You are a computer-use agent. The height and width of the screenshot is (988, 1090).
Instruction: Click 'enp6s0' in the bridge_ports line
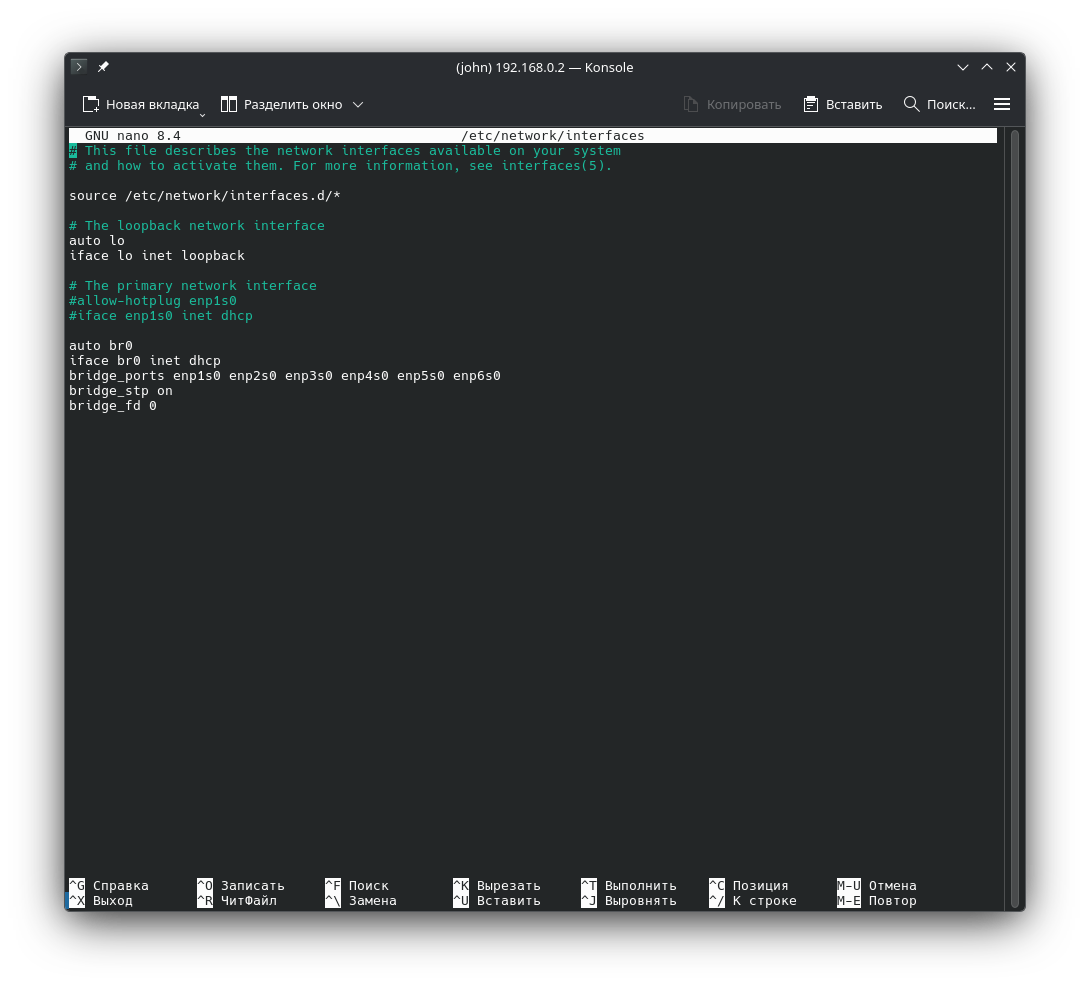click(x=477, y=375)
